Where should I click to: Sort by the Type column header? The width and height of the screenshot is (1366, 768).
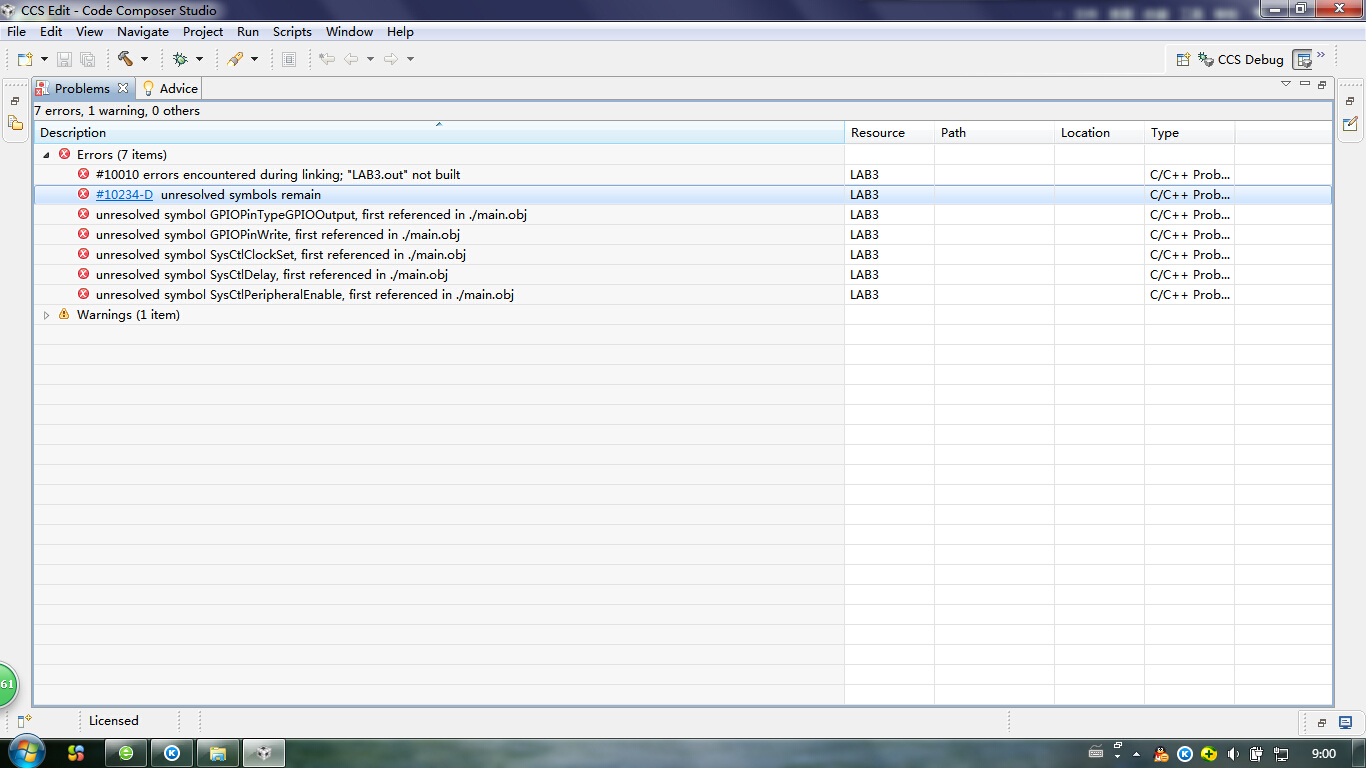tap(1189, 133)
